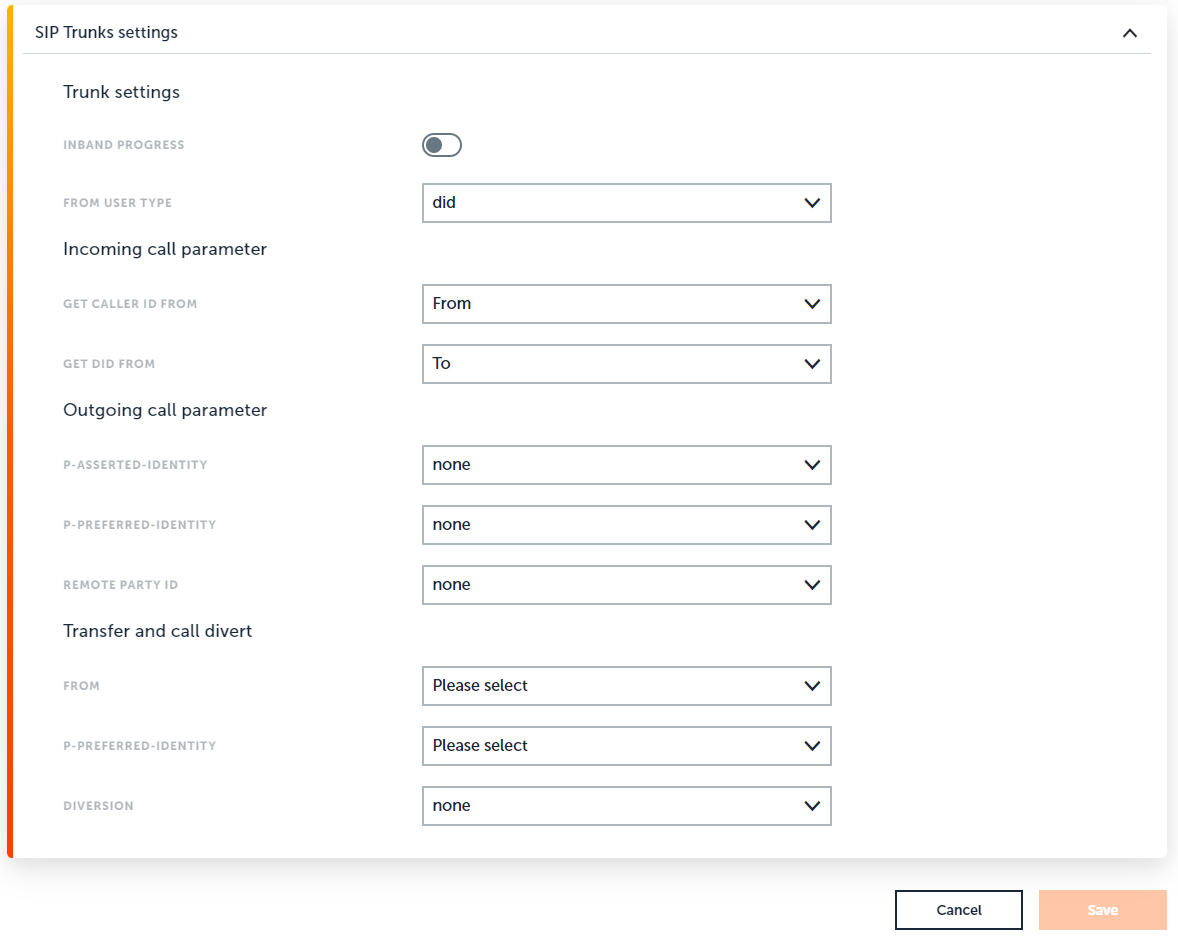
Task: Click the Trunk settings heading
Action: pos(122,92)
